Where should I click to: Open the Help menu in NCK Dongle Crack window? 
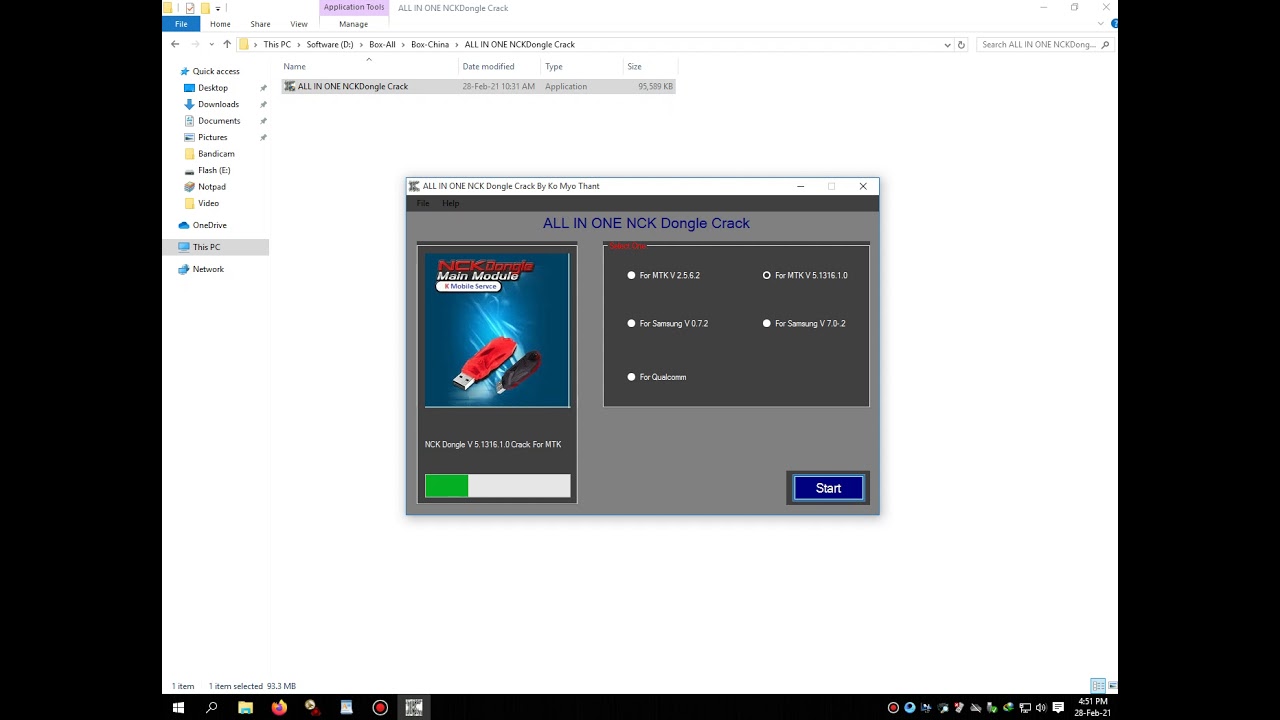point(451,203)
